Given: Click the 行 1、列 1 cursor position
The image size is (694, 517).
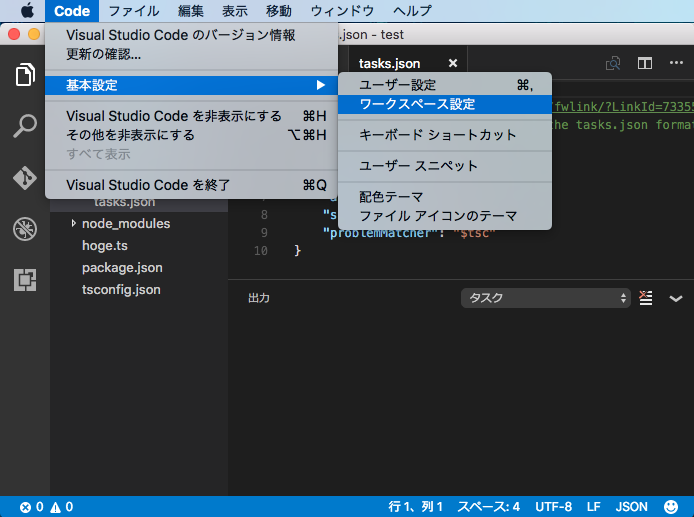Looking at the screenshot, I should 416,507.
